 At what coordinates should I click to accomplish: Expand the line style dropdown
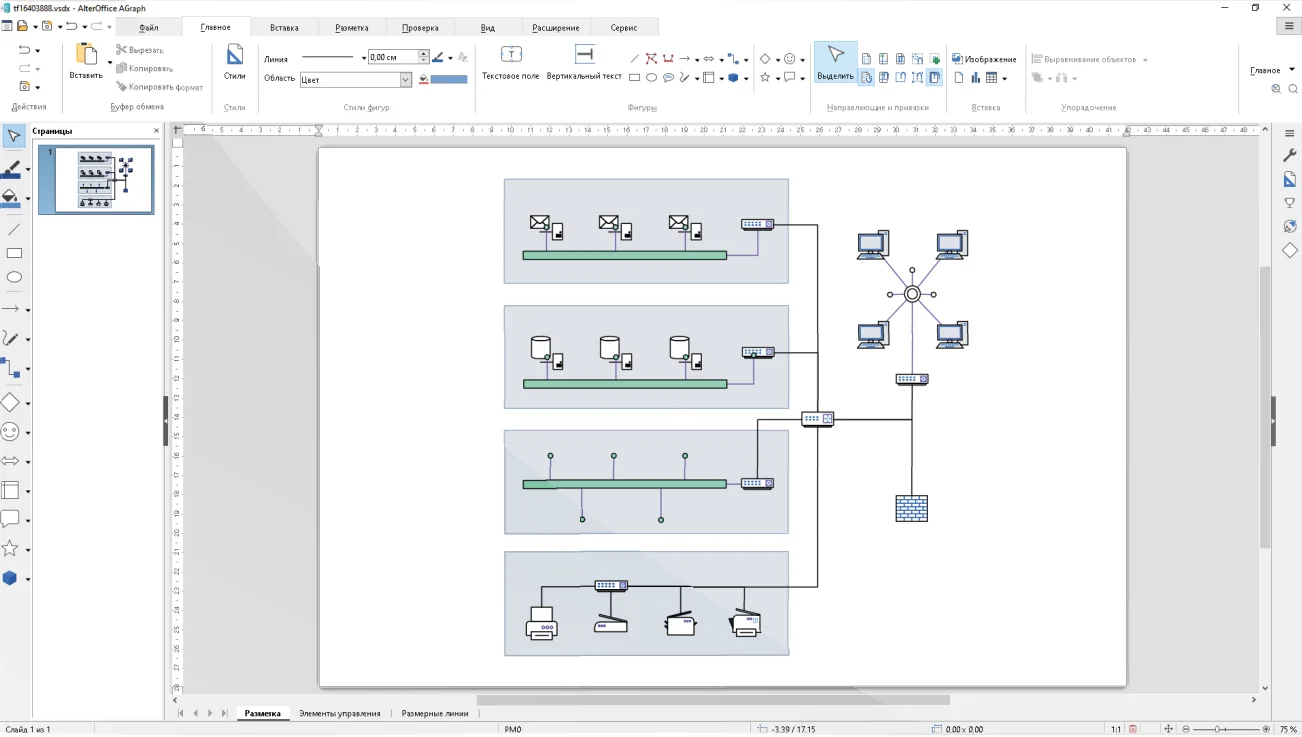[x=363, y=58]
